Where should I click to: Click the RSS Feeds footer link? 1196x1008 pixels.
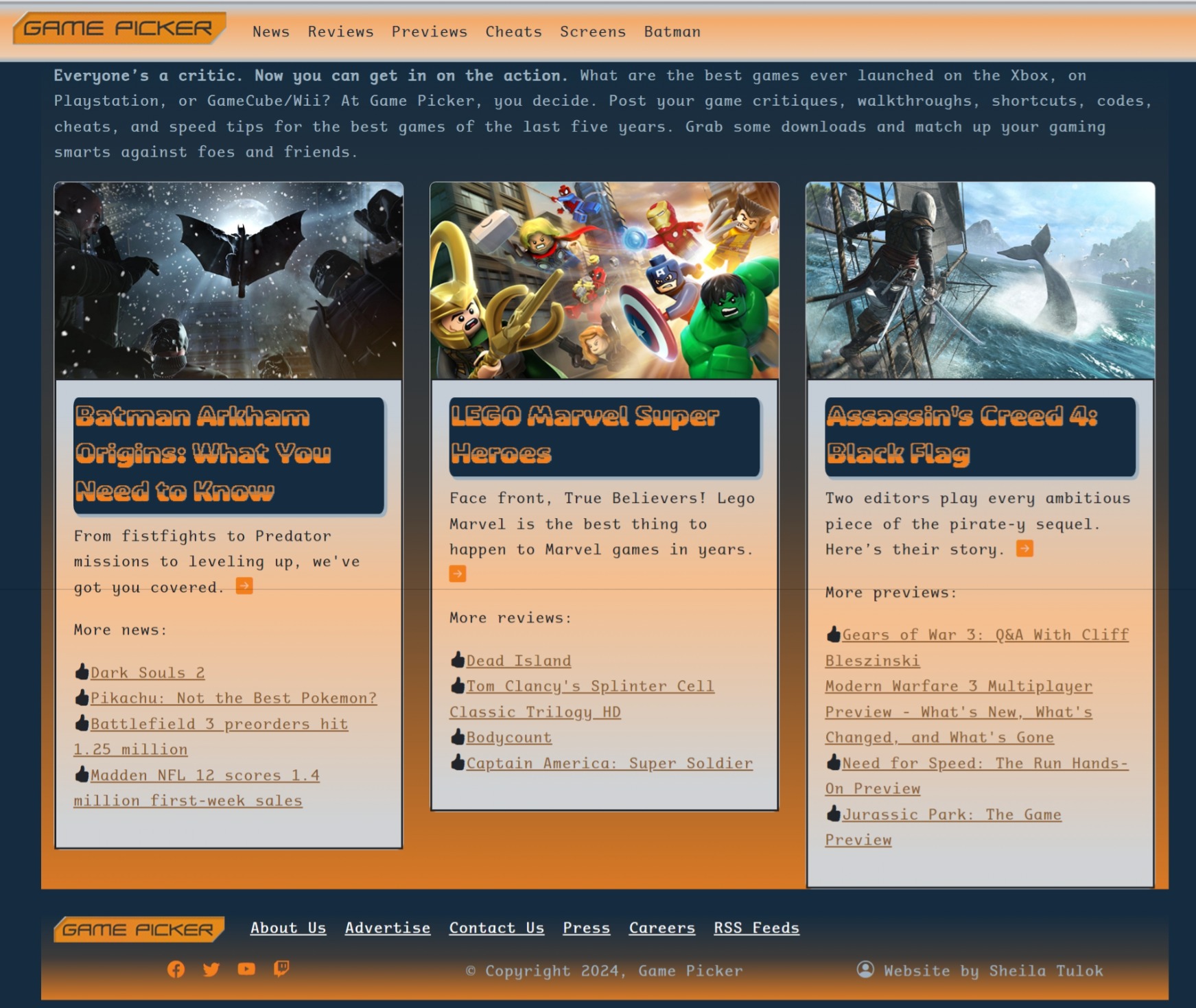(757, 928)
